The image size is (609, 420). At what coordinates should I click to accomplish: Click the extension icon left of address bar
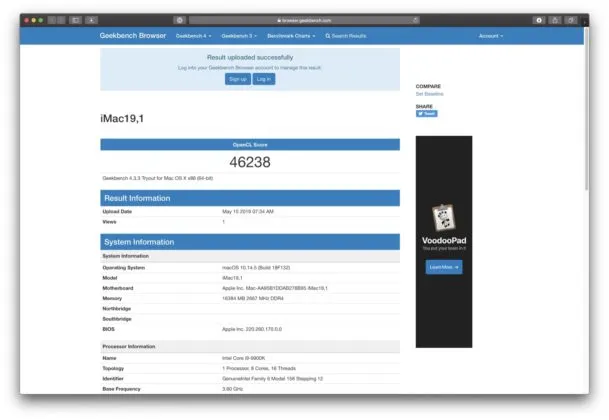click(x=179, y=20)
